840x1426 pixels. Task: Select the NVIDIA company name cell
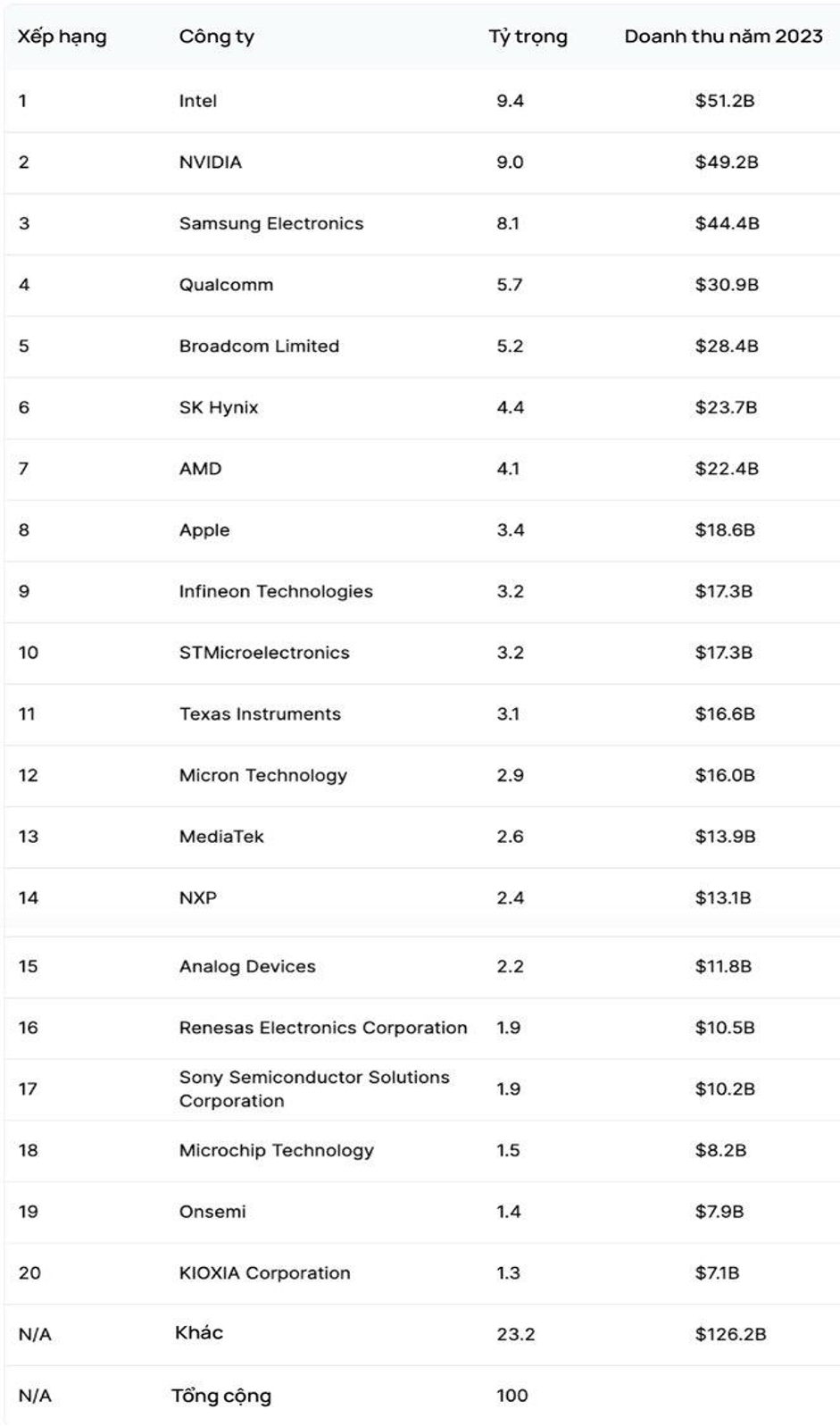coord(210,163)
